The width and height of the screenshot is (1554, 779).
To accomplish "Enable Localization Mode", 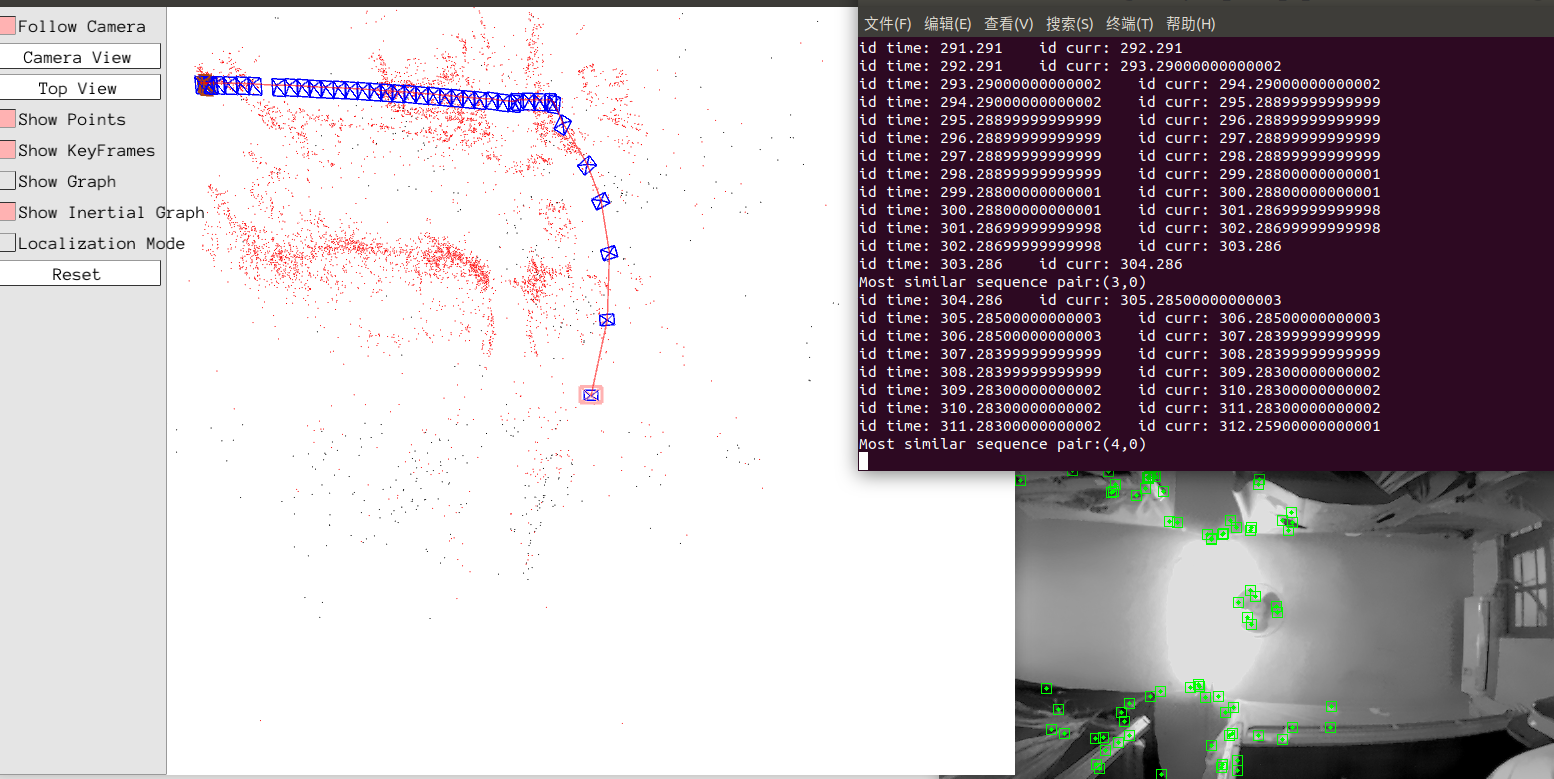I will pyautogui.click(x=8, y=243).
